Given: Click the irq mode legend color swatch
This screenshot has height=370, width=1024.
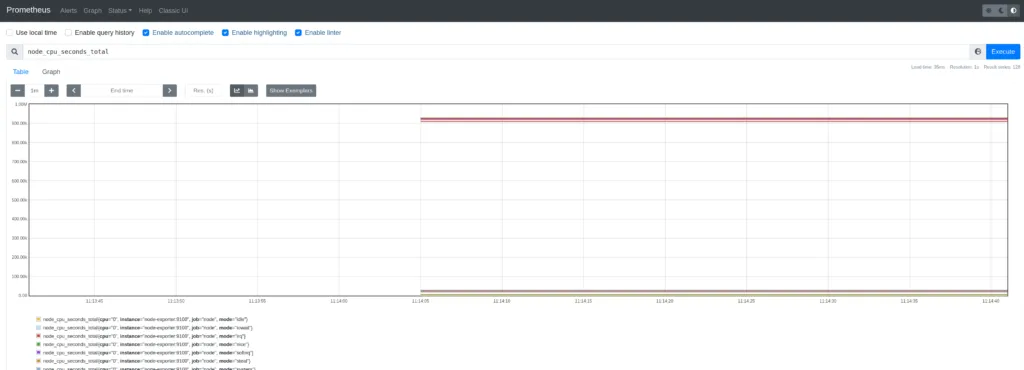Looking at the screenshot, I should point(39,335).
